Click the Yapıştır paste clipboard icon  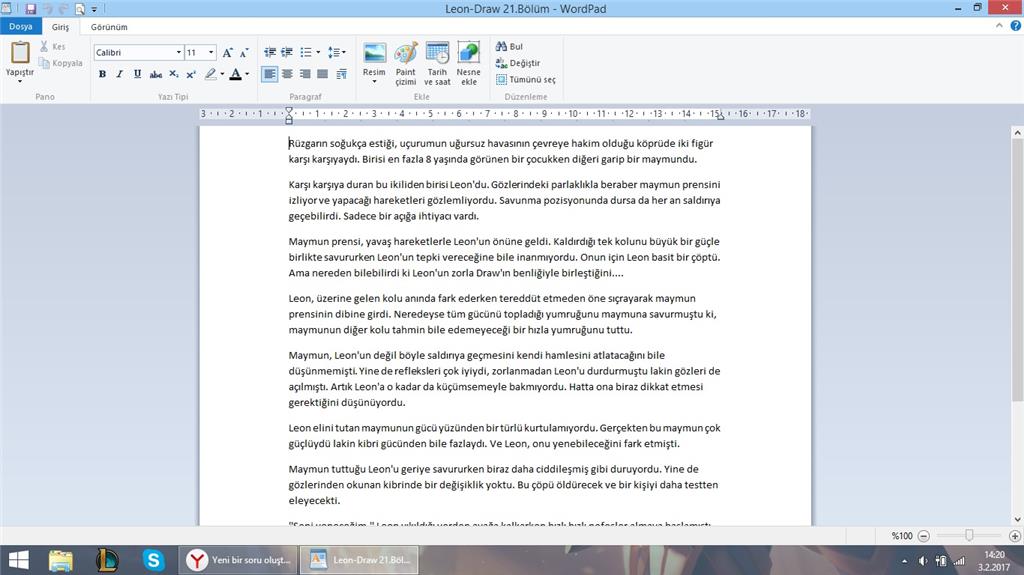20,52
